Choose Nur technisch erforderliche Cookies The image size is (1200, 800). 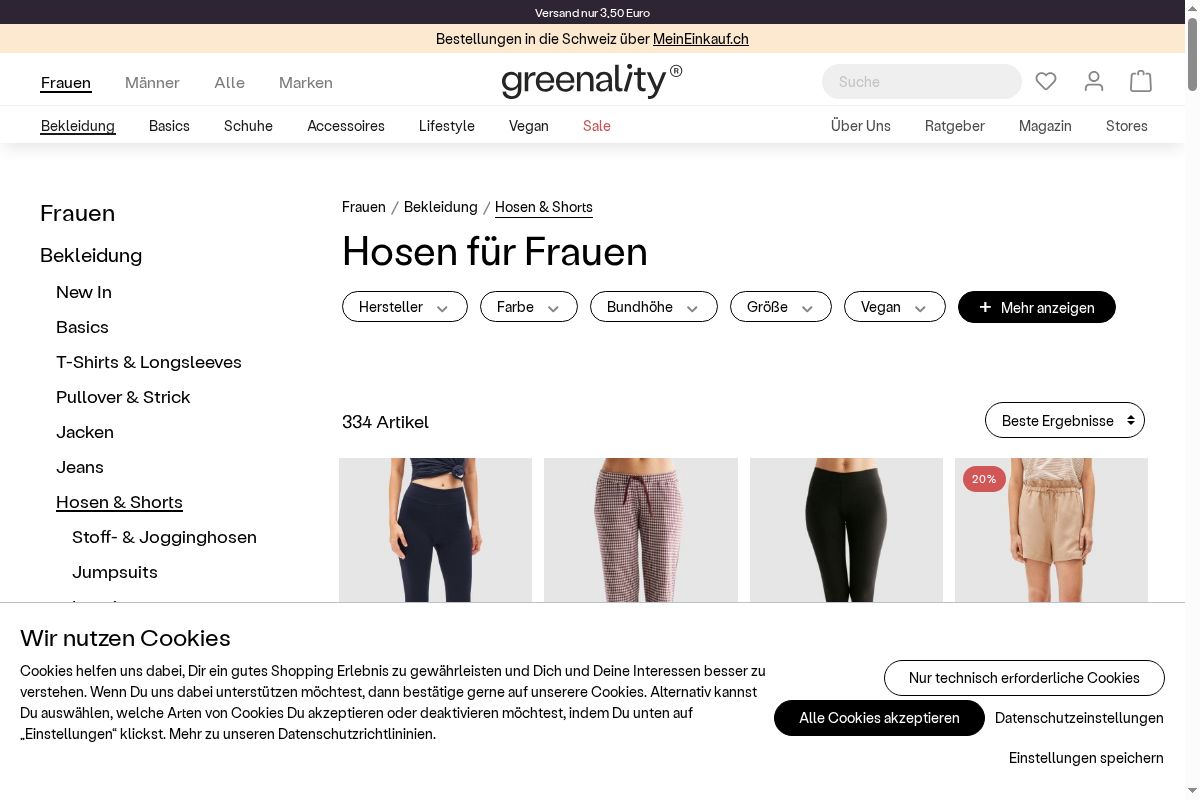click(1024, 678)
